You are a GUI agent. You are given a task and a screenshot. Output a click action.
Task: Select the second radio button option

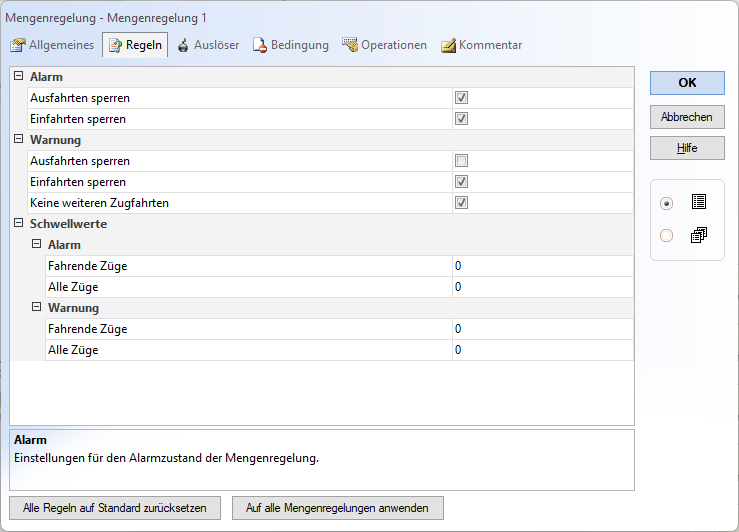[x=667, y=236]
